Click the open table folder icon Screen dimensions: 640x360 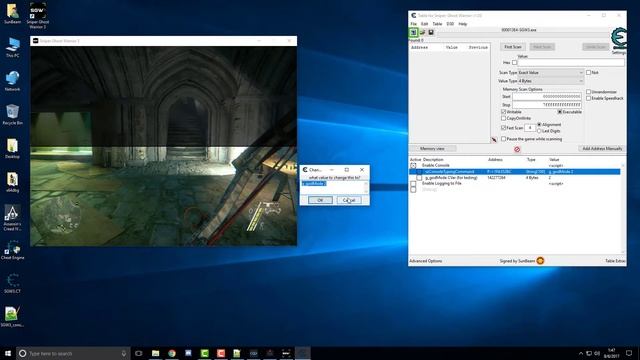[x=422, y=32]
